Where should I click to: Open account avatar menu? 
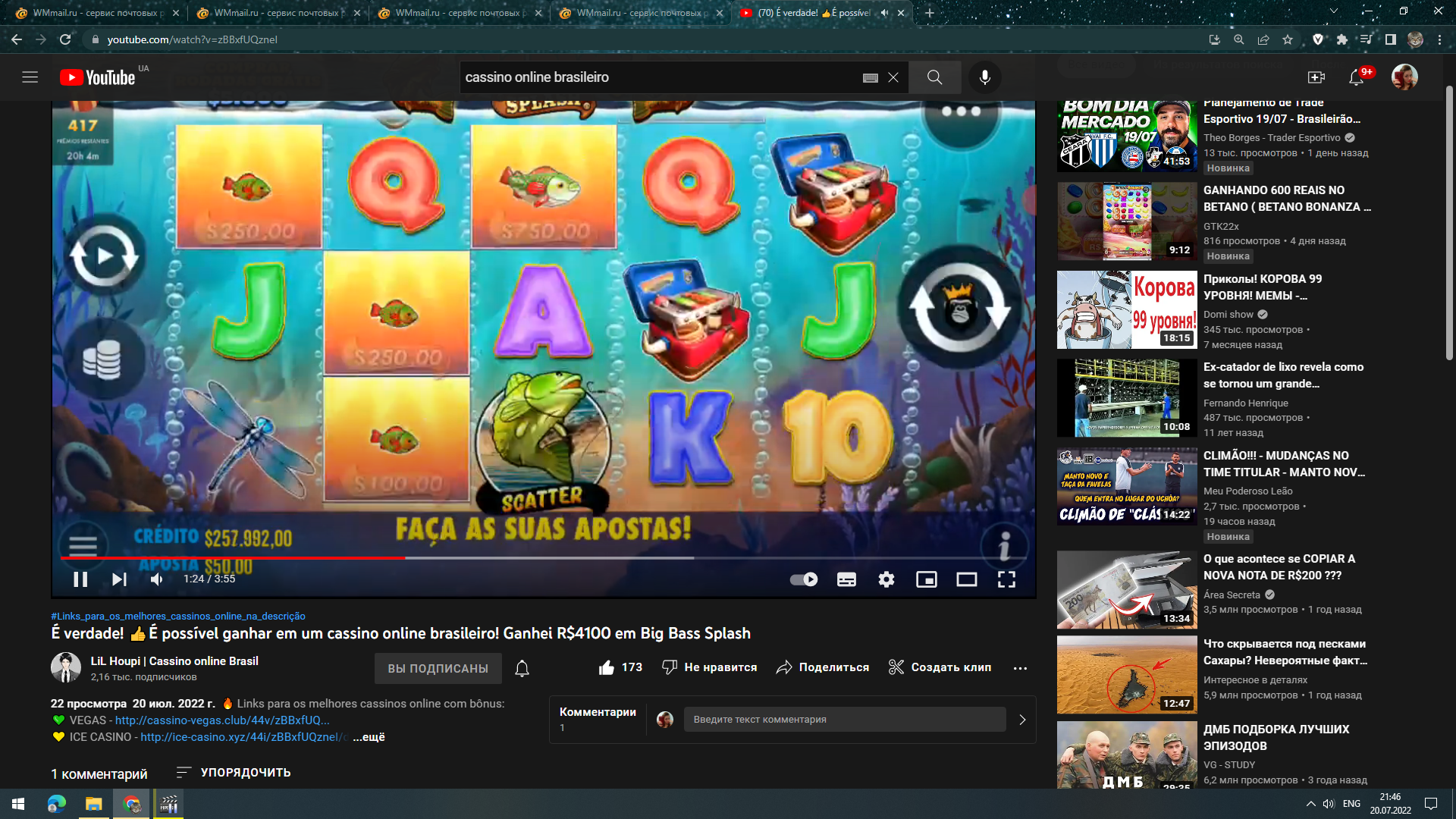pyautogui.click(x=1404, y=77)
